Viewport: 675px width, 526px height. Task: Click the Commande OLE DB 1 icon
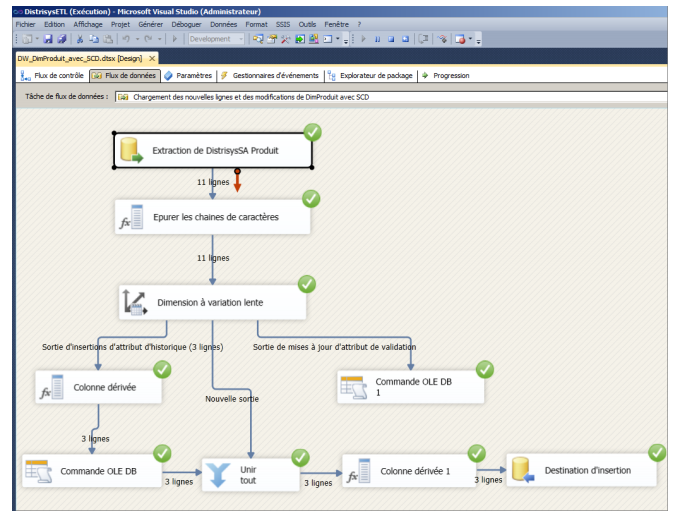(x=353, y=386)
